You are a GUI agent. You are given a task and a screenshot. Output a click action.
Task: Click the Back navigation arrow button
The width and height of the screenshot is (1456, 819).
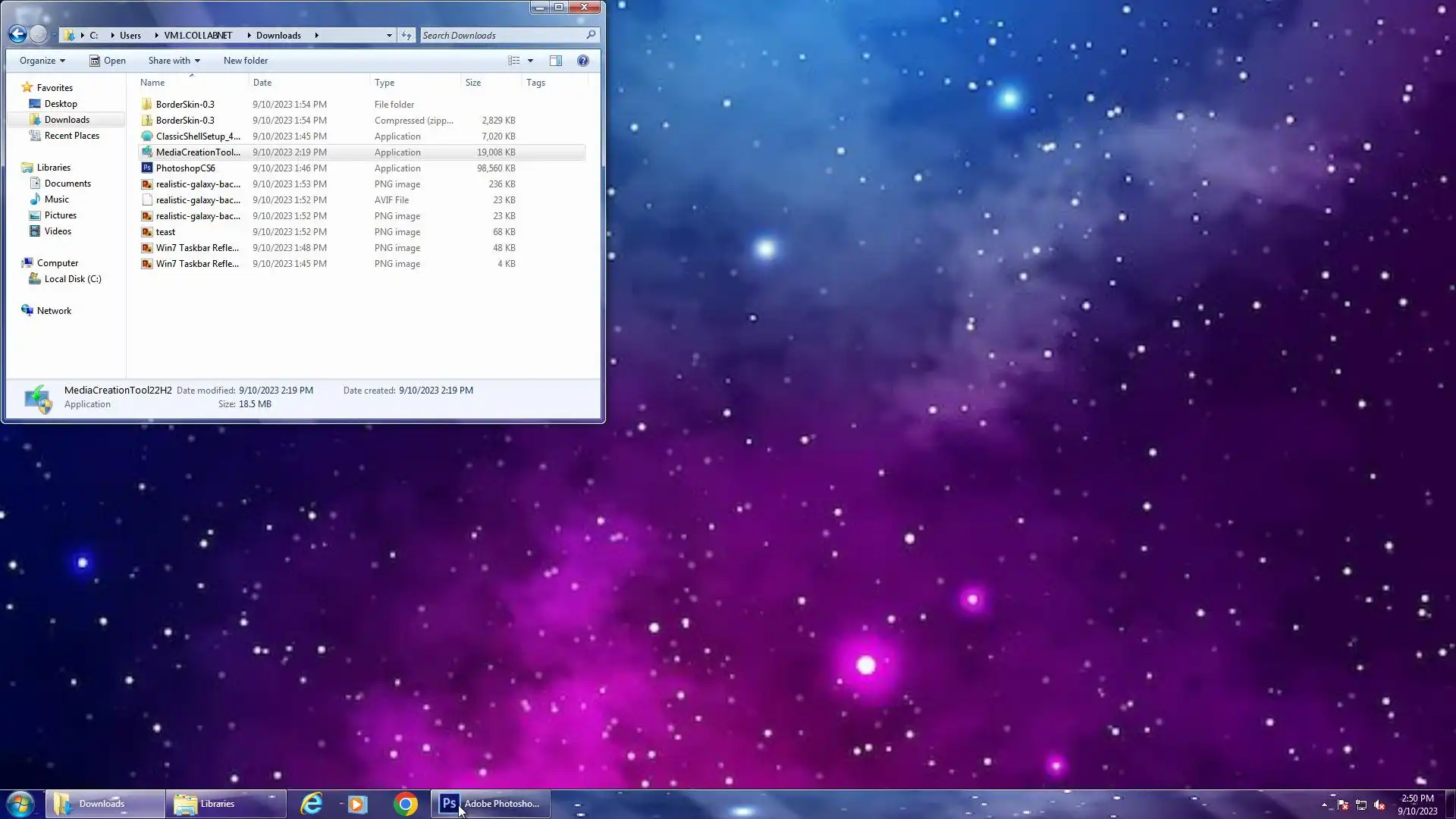click(x=17, y=34)
